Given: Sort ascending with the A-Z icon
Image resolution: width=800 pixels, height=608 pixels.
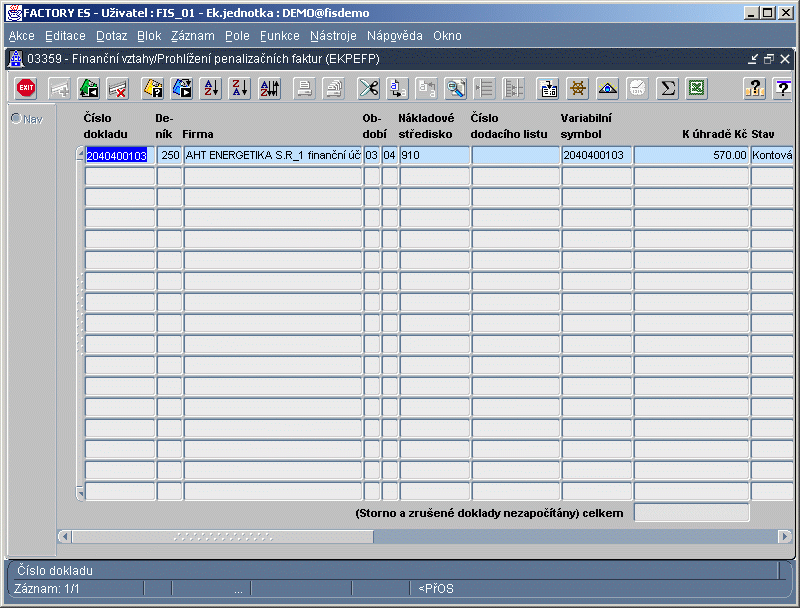Looking at the screenshot, I should 211,88.
